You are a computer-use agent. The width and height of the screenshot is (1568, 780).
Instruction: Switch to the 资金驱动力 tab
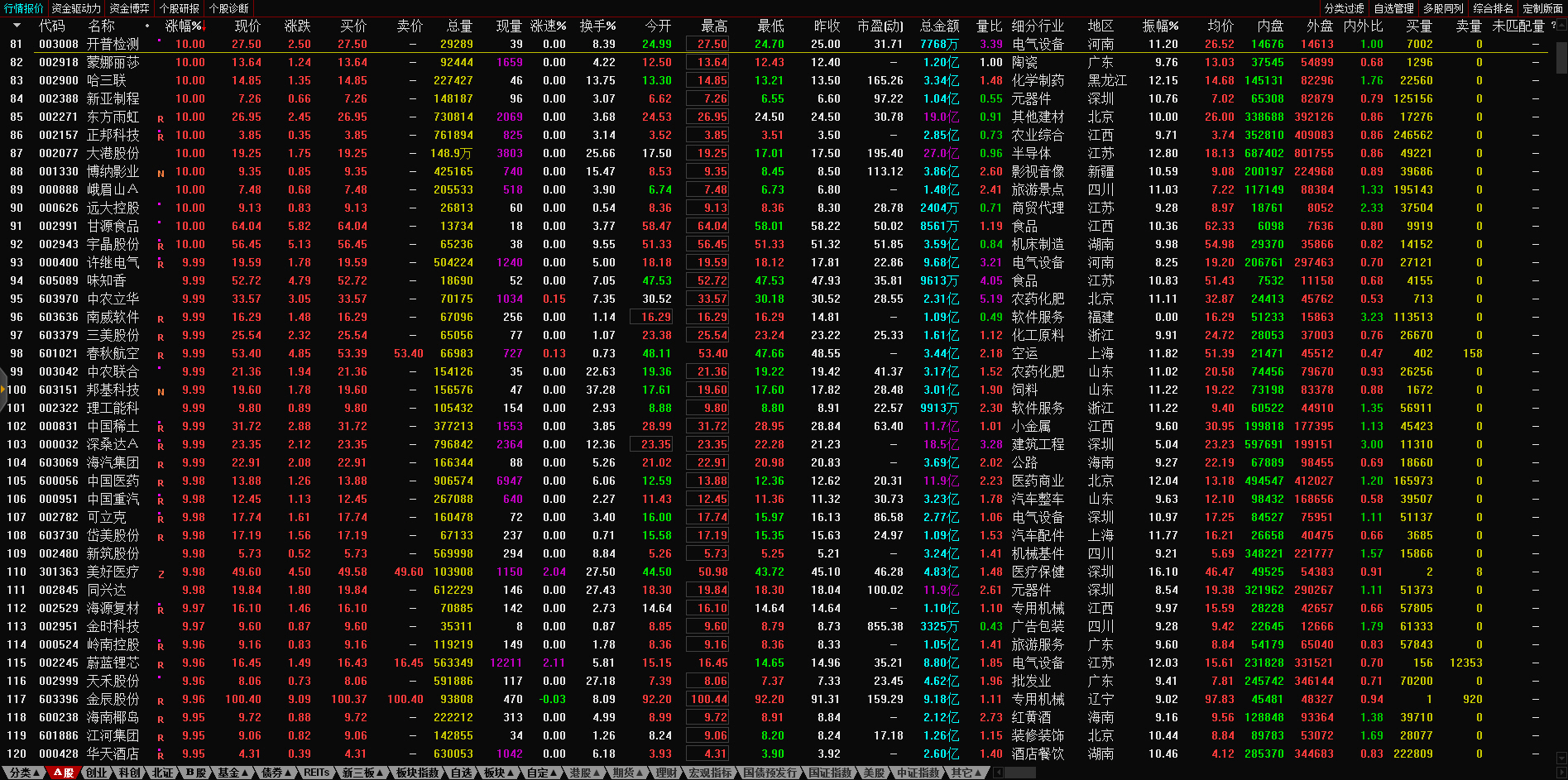click(76, 8)
